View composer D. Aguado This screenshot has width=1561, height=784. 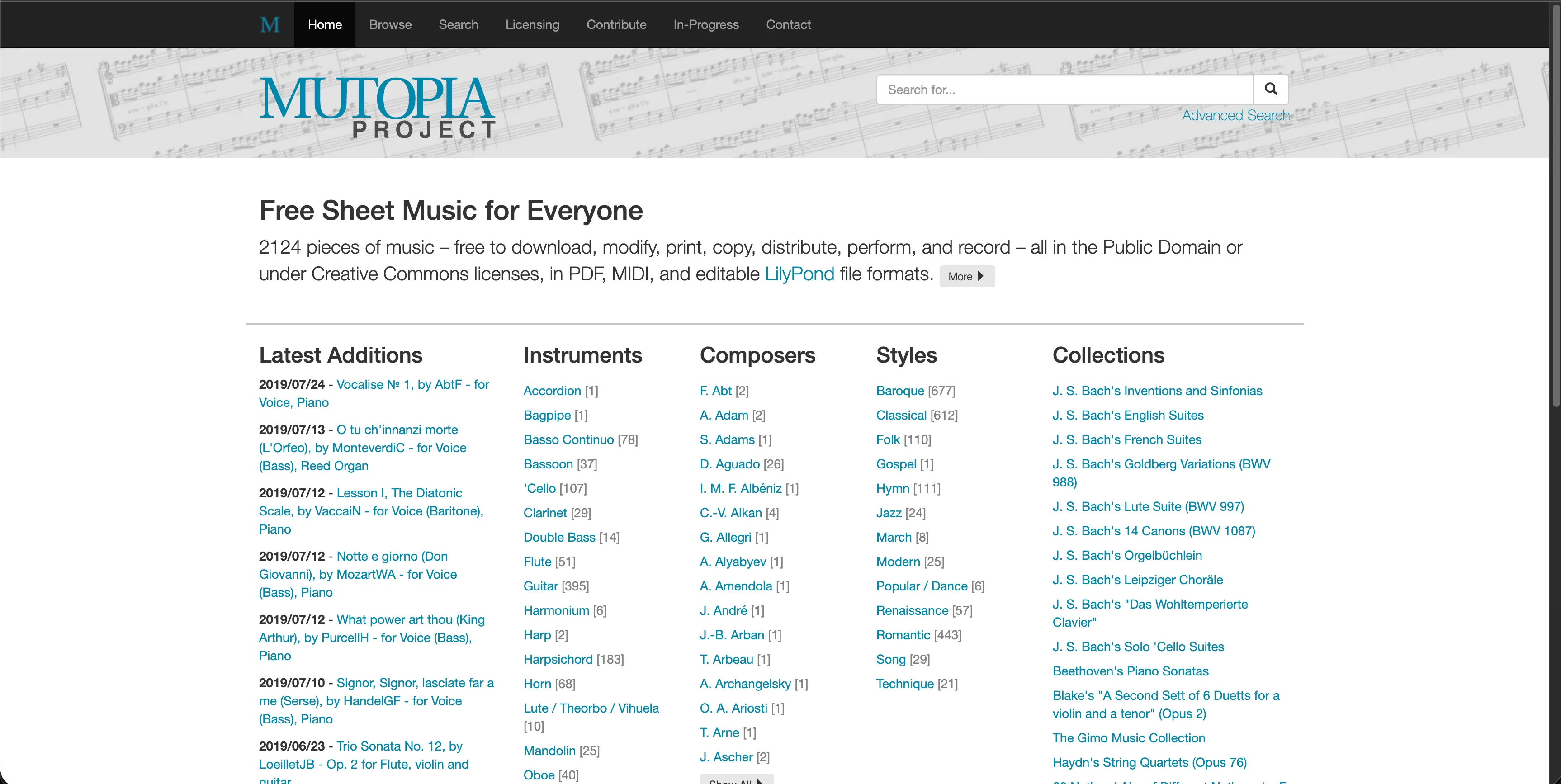[729, 464]
